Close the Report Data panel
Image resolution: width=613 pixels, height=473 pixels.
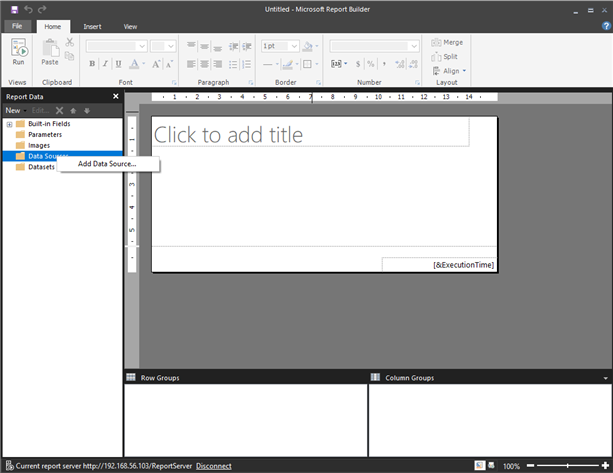(x=116, y=97)
